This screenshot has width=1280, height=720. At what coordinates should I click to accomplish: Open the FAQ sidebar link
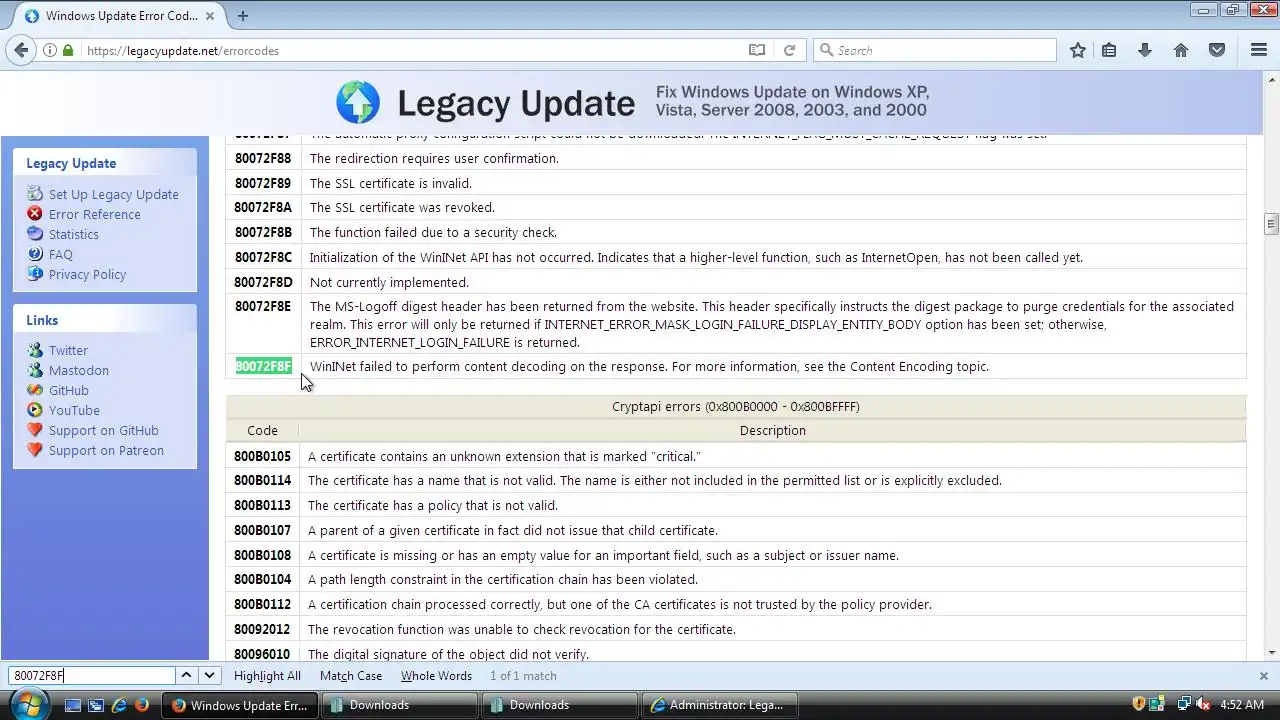coord(60,254)
